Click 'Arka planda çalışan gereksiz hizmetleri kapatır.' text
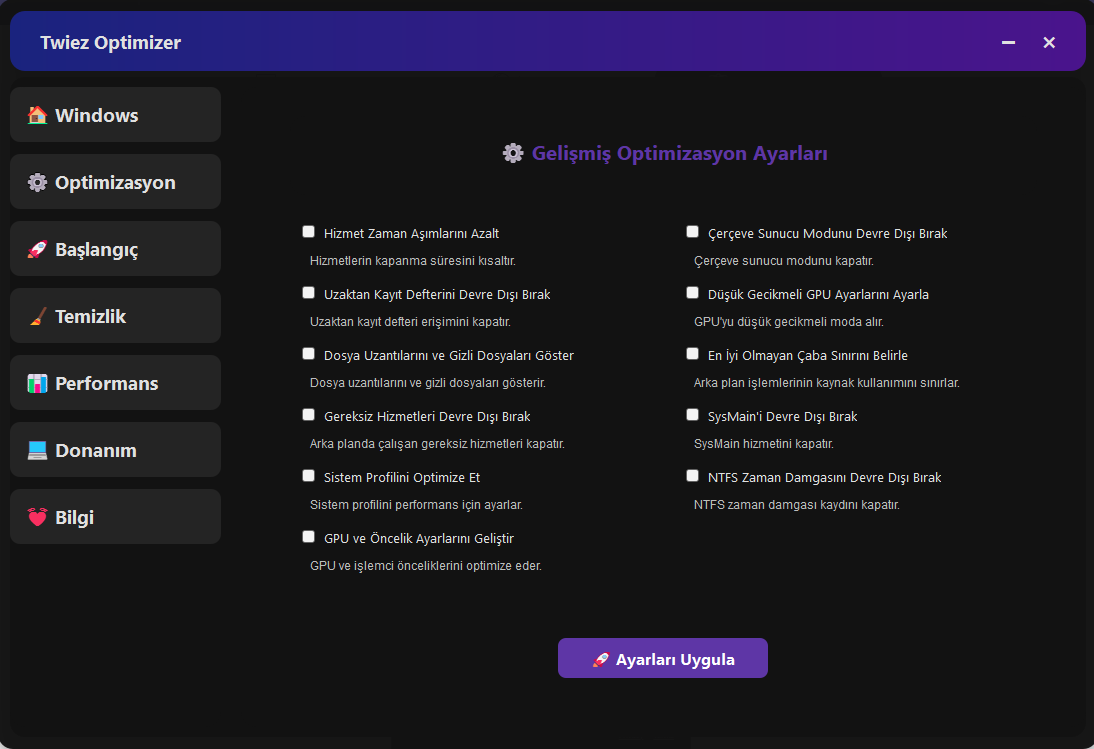This screenshot has height=749, width=1094. coord(437,444)
